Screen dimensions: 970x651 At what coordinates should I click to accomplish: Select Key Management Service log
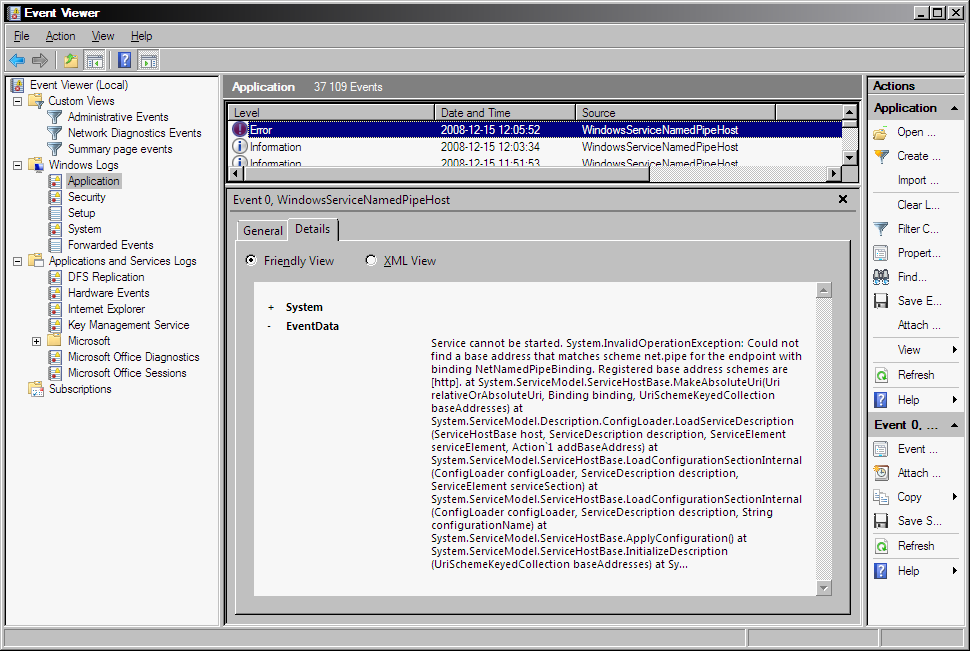pyautogui.click(x=128, y=326)
